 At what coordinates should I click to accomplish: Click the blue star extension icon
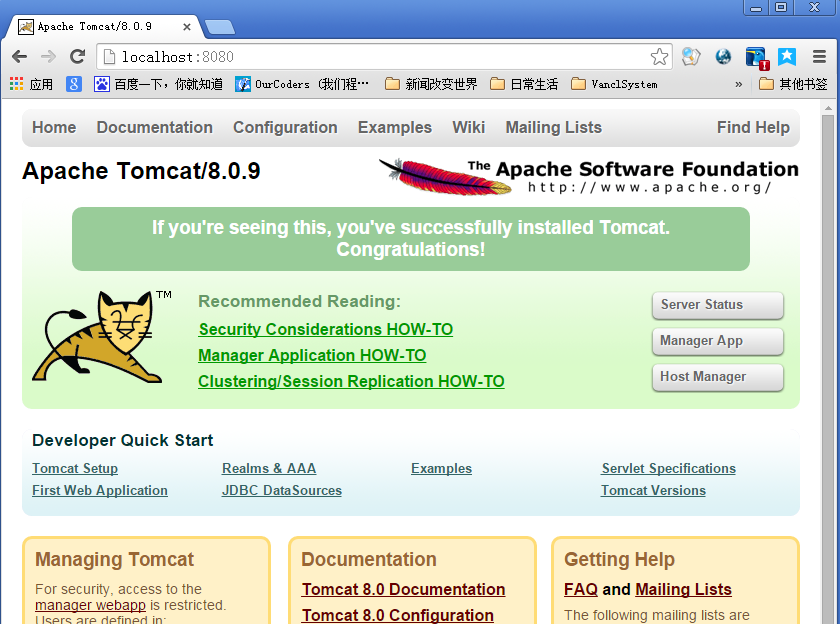click(x=787, y=56)
